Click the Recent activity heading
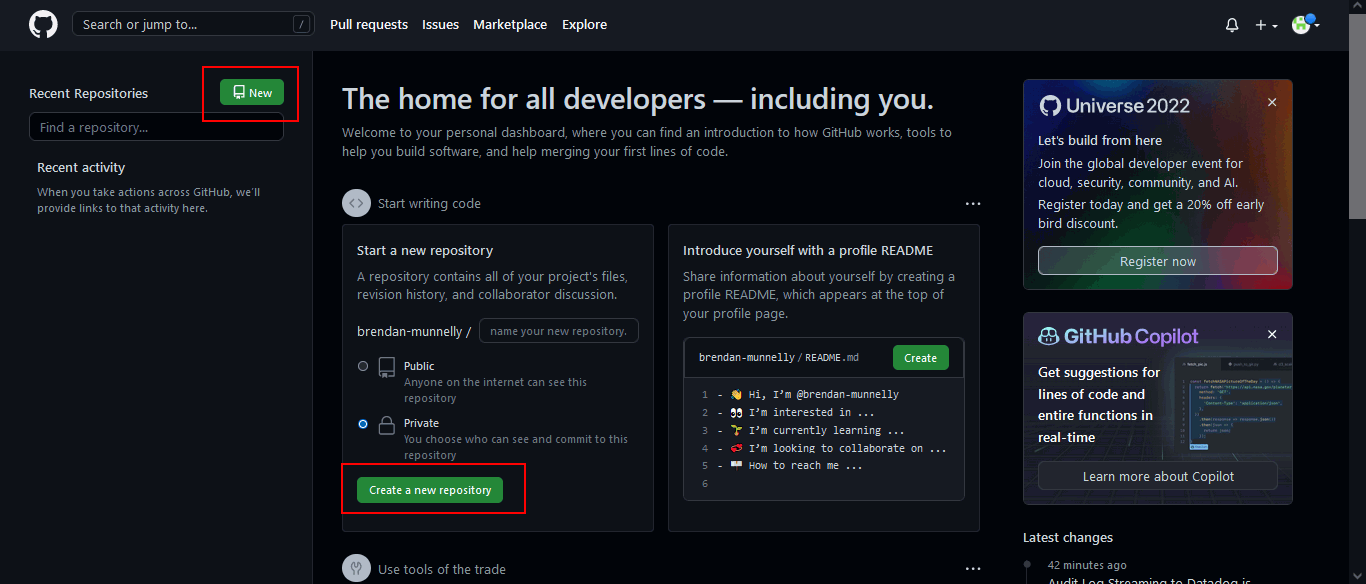 coord(81,167)
